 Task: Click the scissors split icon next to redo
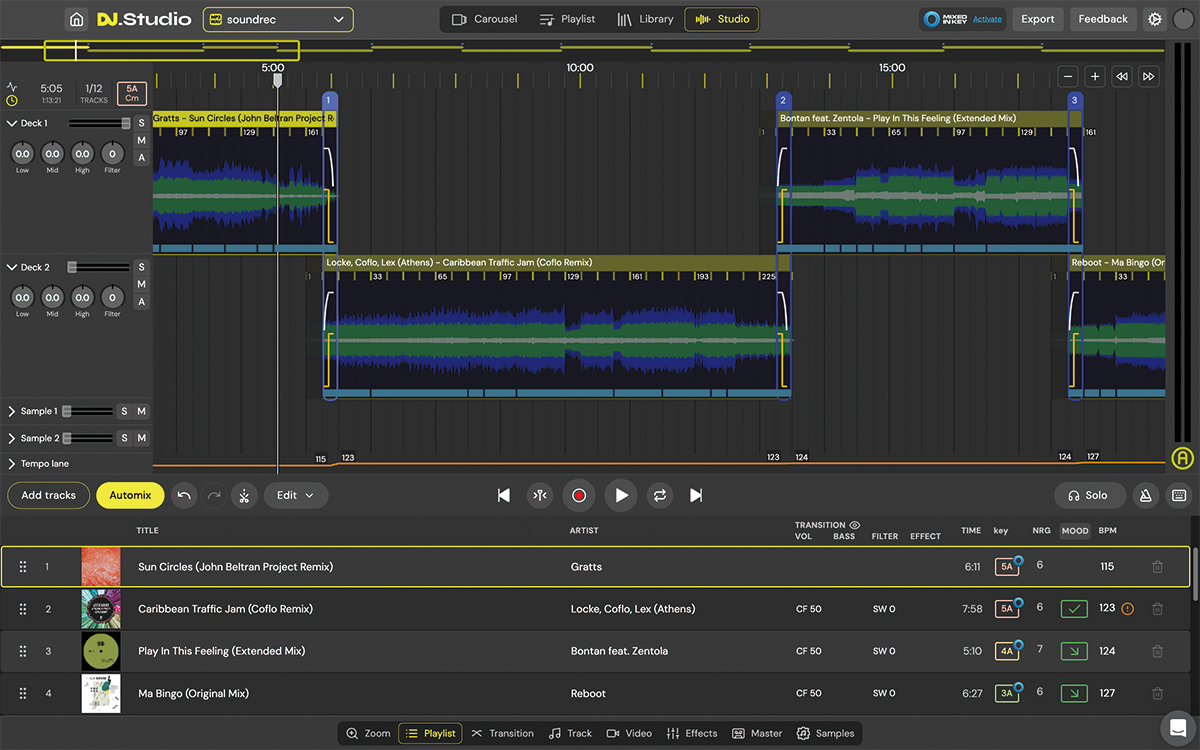(x=244, y=495)
